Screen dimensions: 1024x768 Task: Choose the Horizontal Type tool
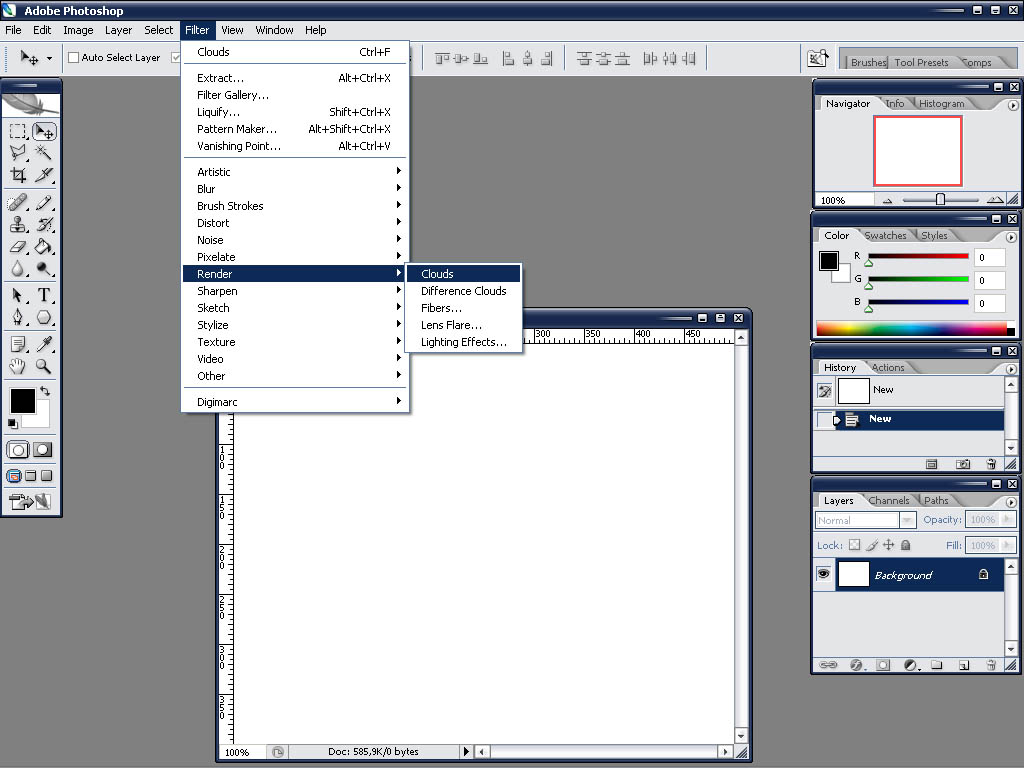point(44,295)
